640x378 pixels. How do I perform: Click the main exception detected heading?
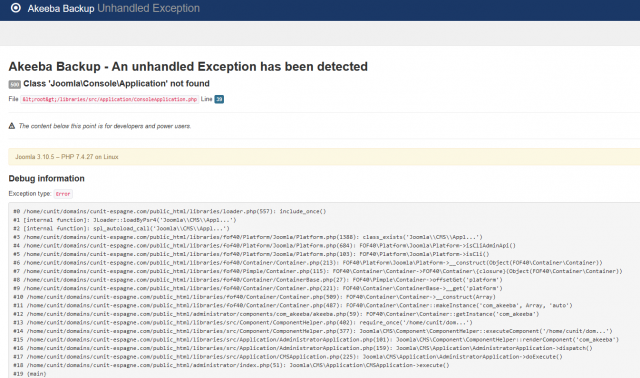(188, 67)
